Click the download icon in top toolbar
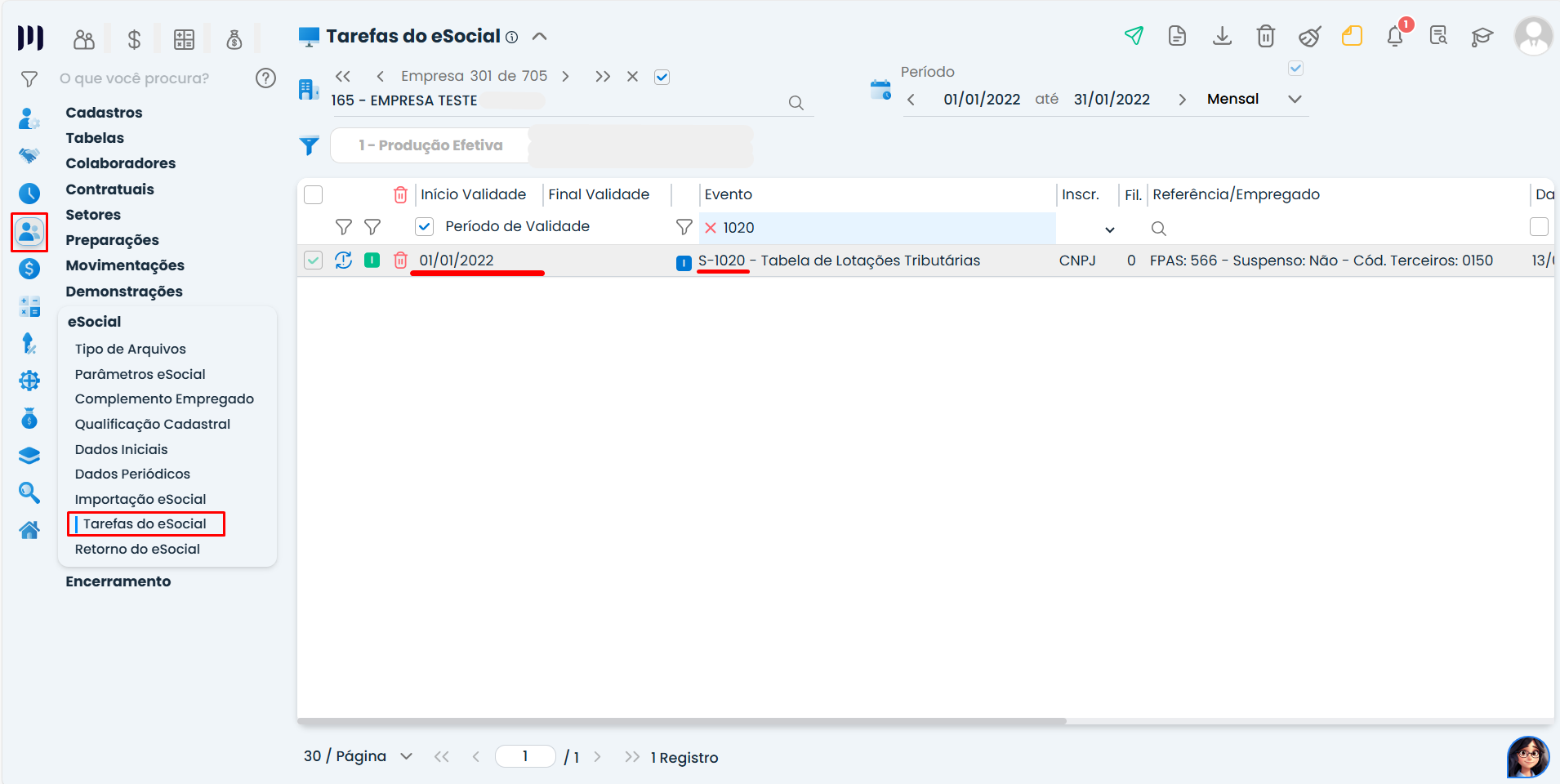 [x=1222, y=36]
